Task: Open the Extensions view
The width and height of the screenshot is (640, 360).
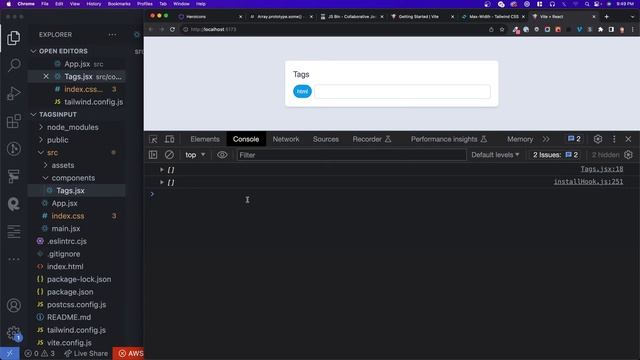Action: point(13,121)
